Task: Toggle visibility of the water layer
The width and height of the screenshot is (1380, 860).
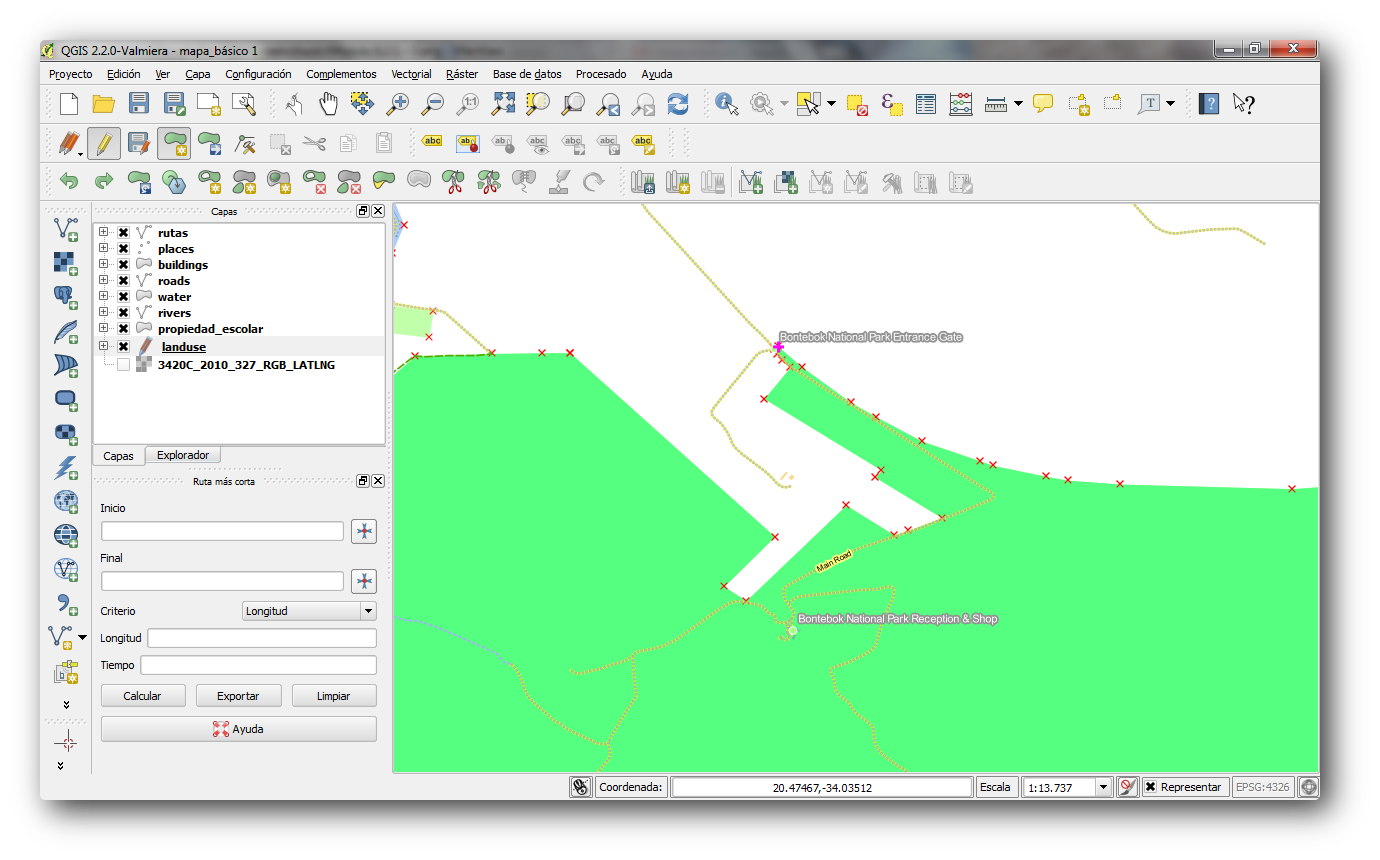Action: (x=123, y=297)
